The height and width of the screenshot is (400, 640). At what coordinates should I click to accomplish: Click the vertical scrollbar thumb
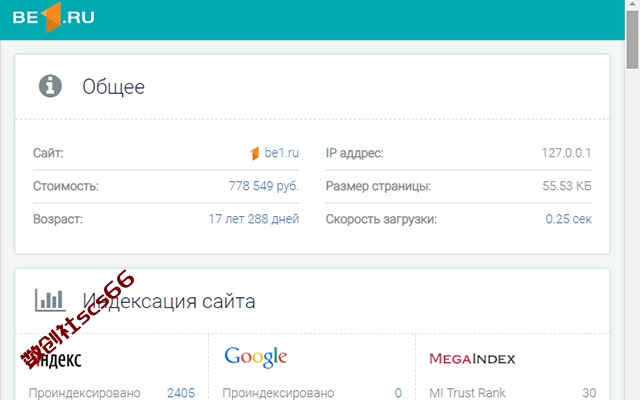[x=632, y=40]
